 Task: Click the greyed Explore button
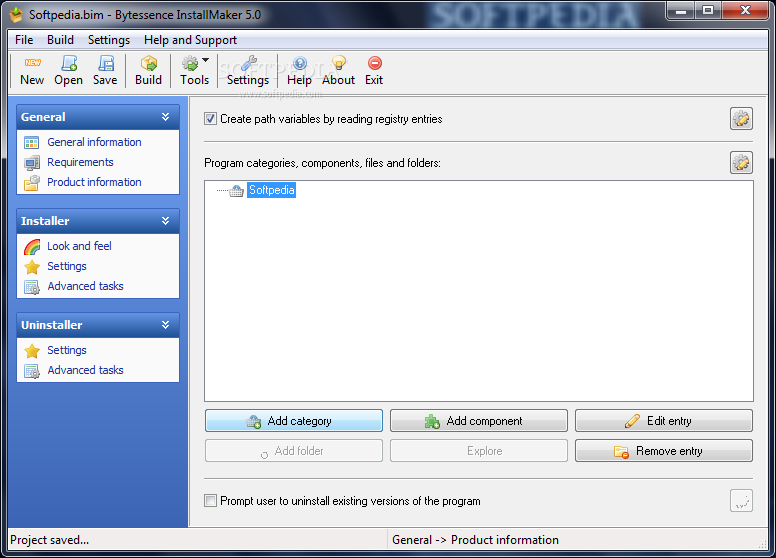click(479, 451)
